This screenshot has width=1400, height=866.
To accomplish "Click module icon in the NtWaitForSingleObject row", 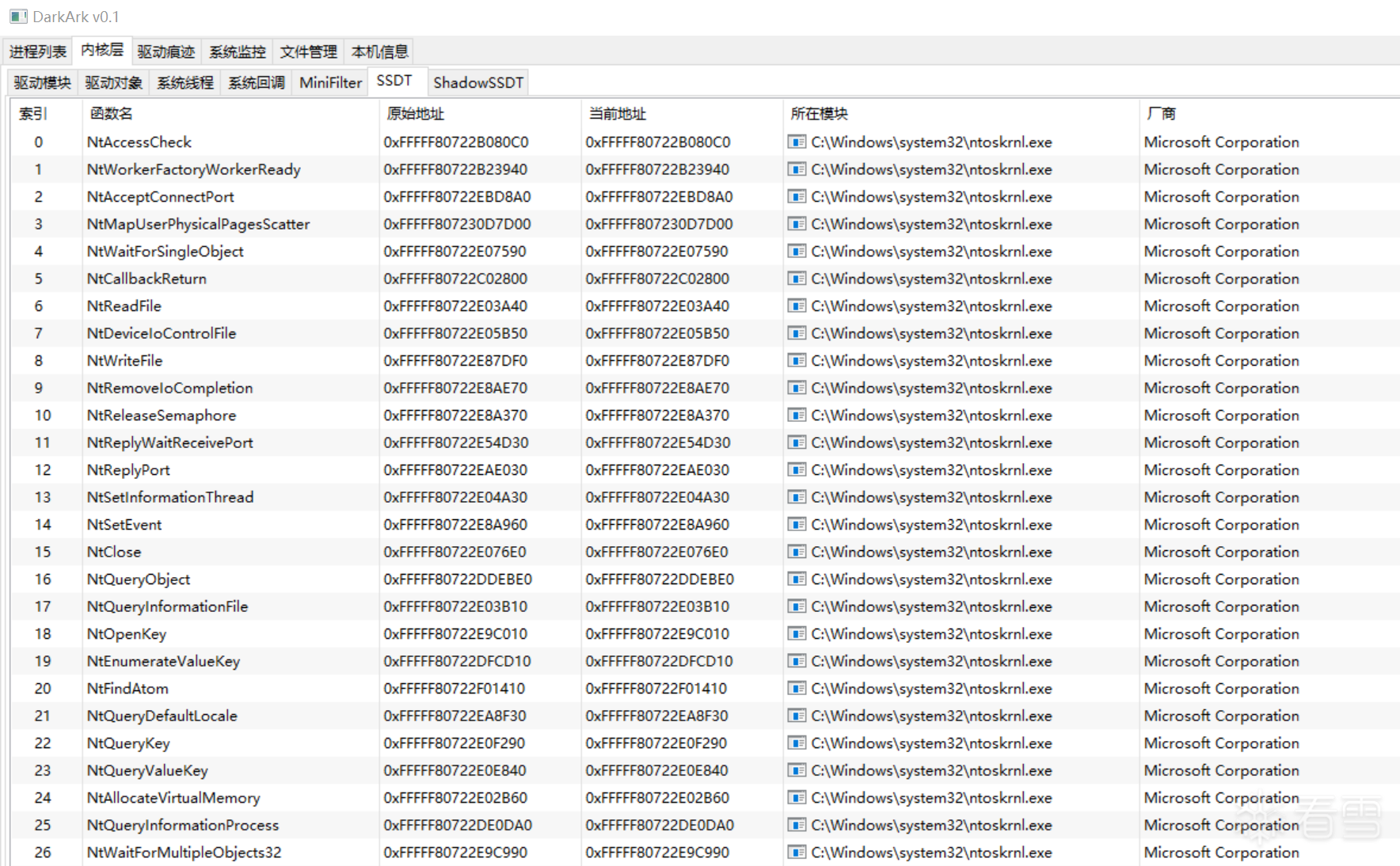I will point(797,252).
